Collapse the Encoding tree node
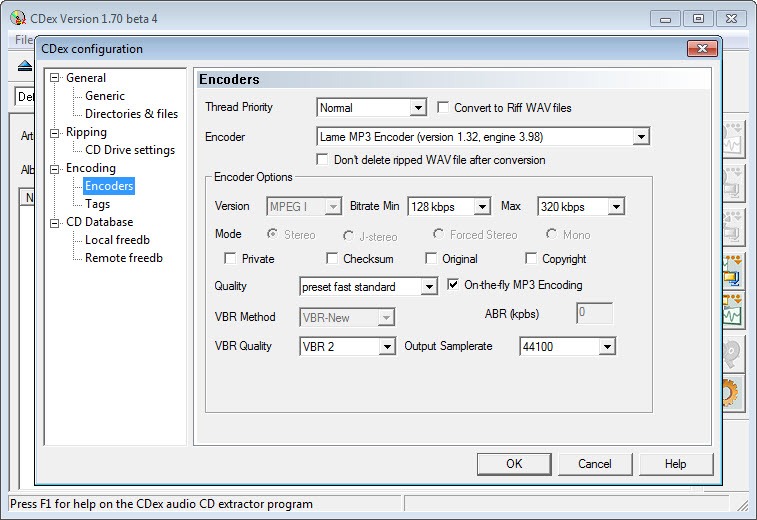757x520 pixels. tap(55, 169)
